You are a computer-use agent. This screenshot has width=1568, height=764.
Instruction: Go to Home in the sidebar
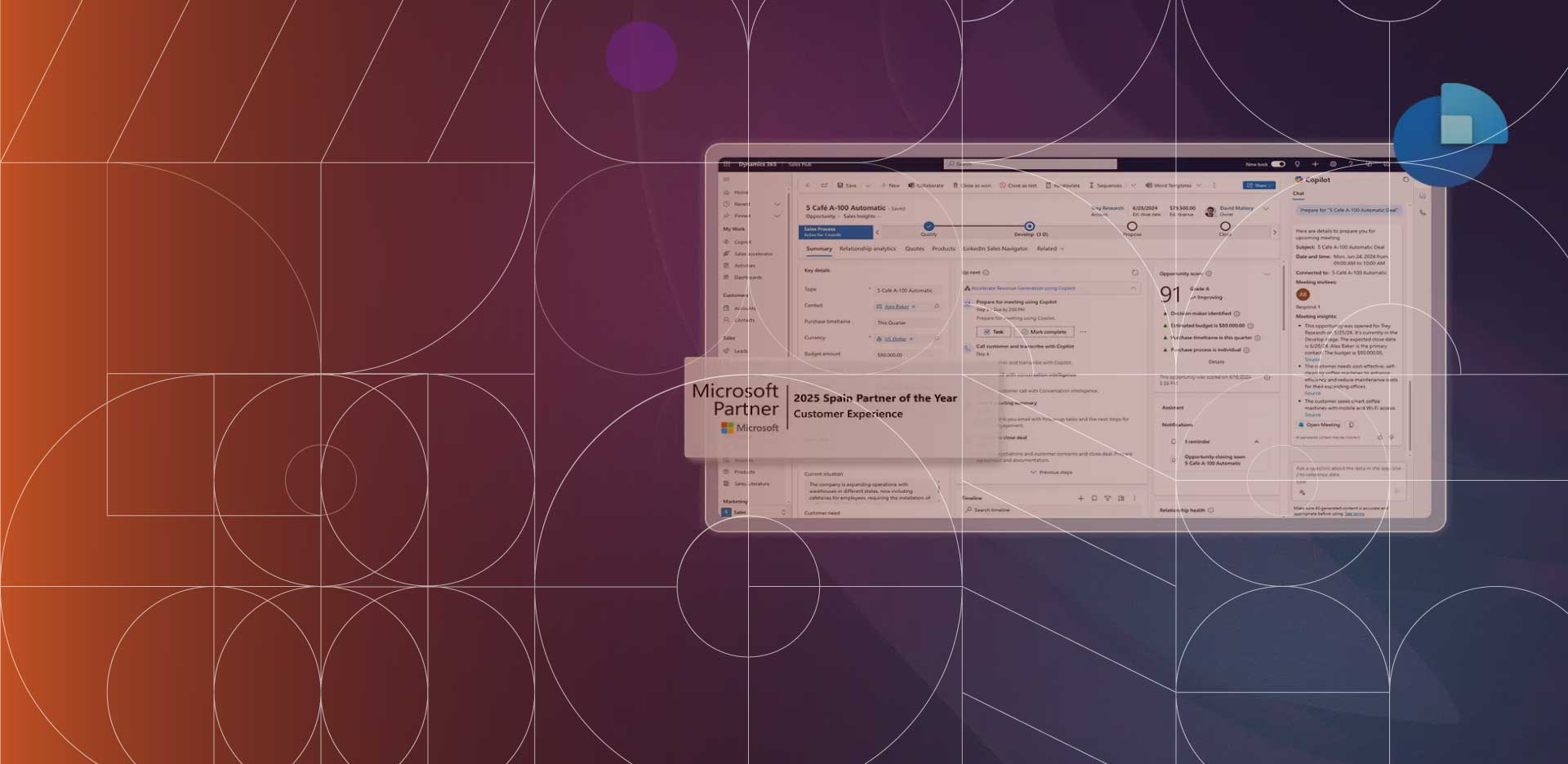pos(736,193)
